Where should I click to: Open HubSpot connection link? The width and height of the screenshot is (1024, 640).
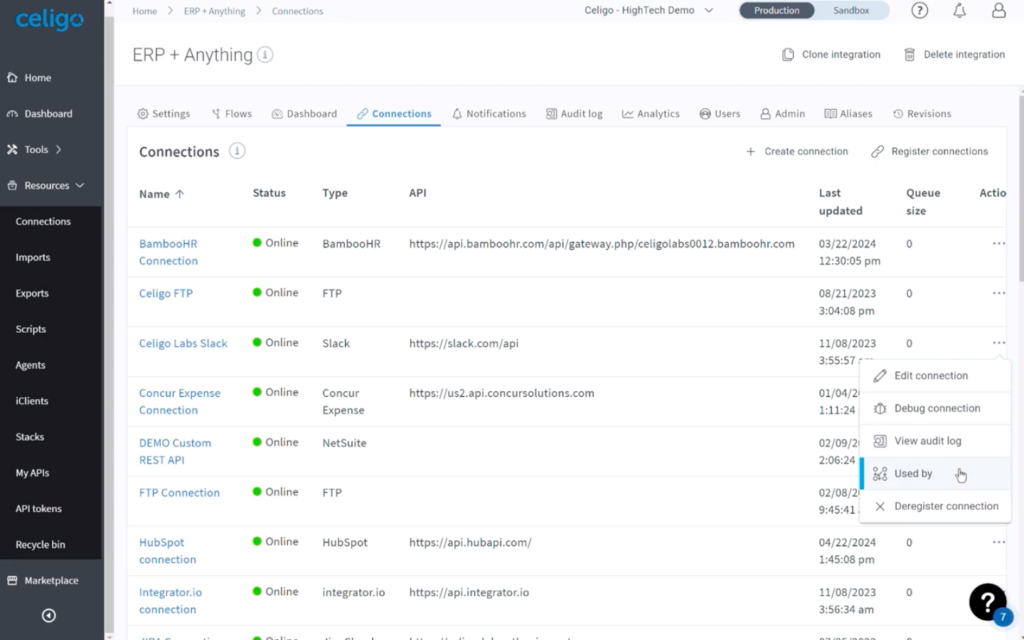(x=167, y=551)
